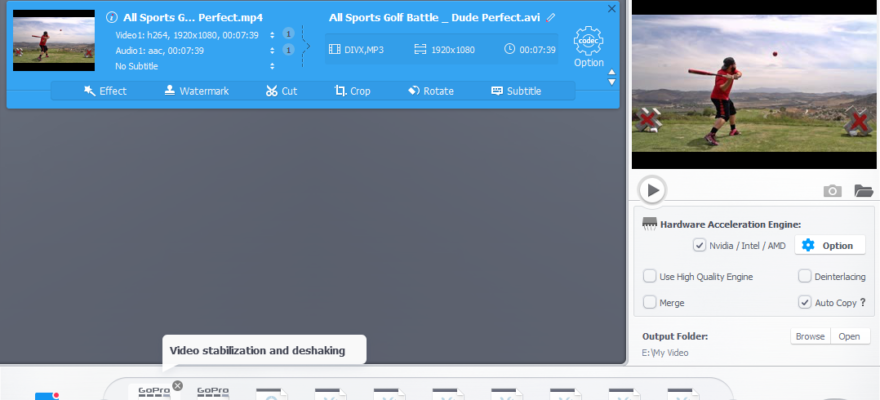This screenshot has width=880, height=400.
Task: Move the video item down in list
Action: click(x=612, y=82)
